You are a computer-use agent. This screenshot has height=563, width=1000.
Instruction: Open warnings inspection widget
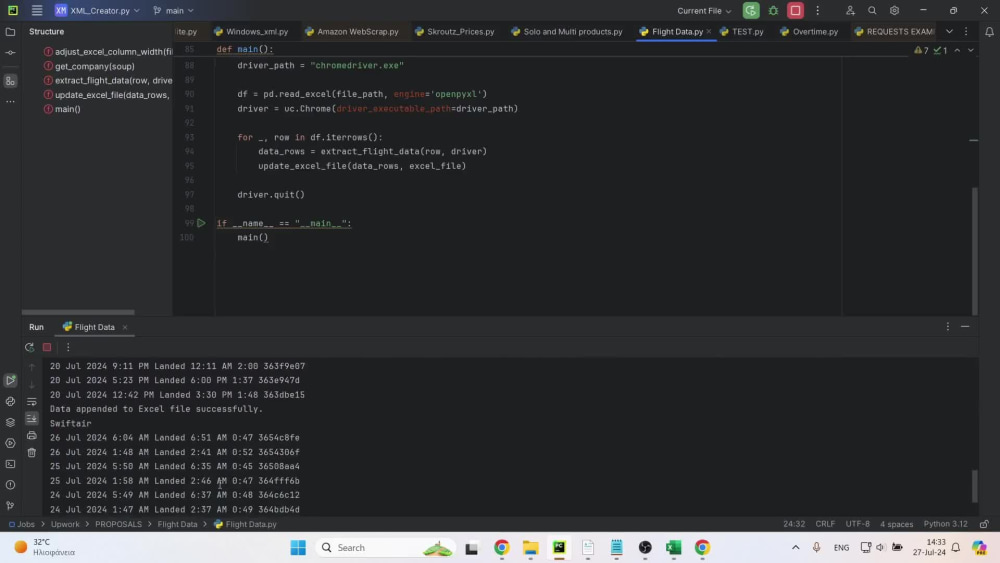click(x=930, y=50)
